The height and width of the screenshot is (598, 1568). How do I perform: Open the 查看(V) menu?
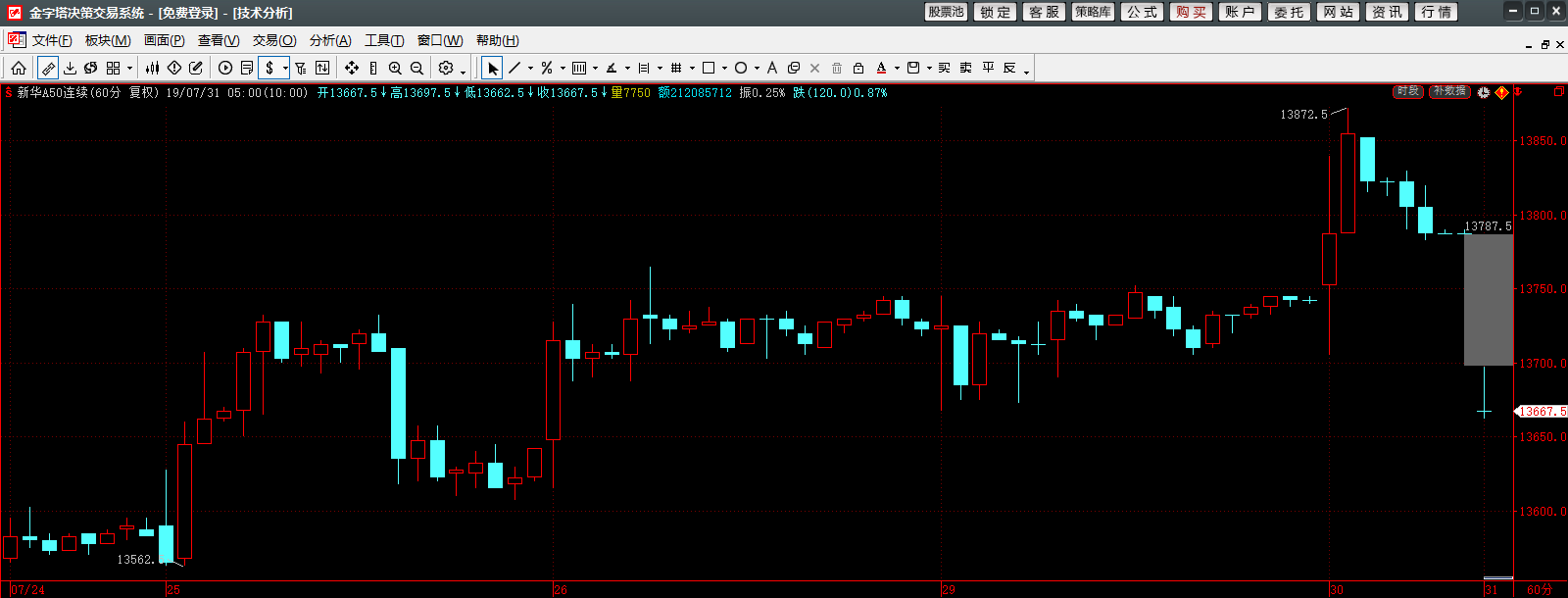pos(219,40)
